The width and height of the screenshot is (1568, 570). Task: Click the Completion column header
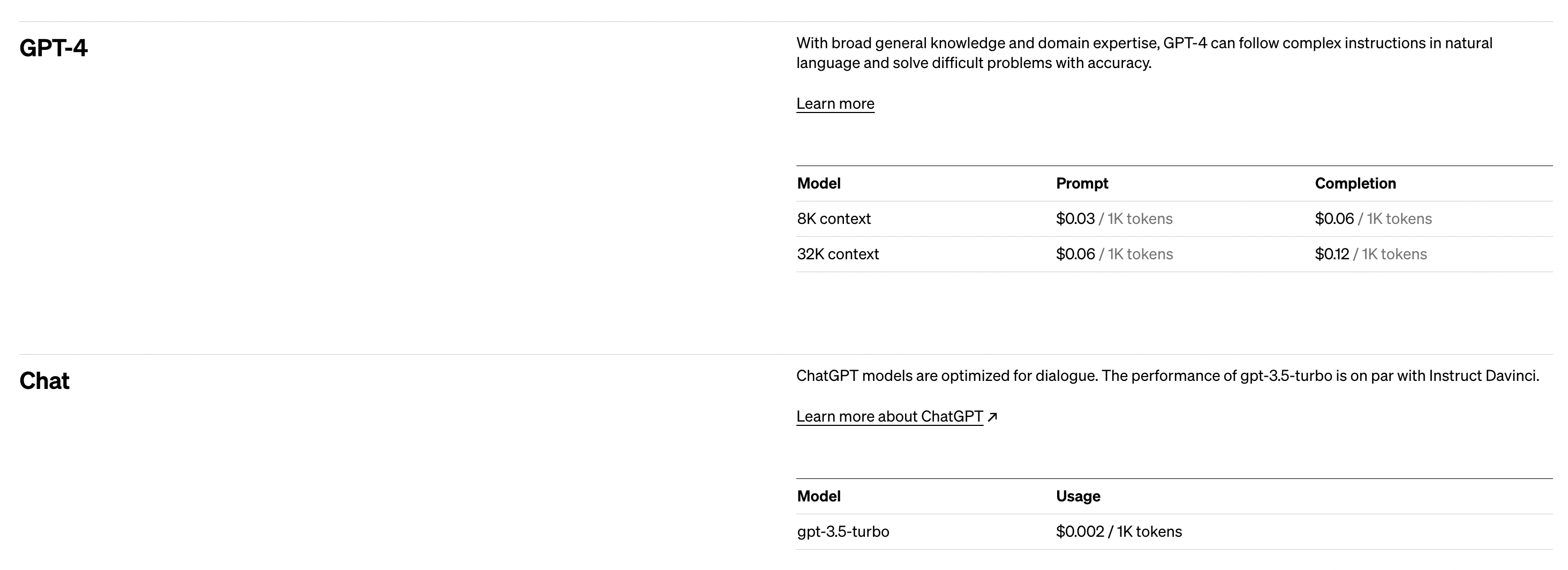point(1355,183)
